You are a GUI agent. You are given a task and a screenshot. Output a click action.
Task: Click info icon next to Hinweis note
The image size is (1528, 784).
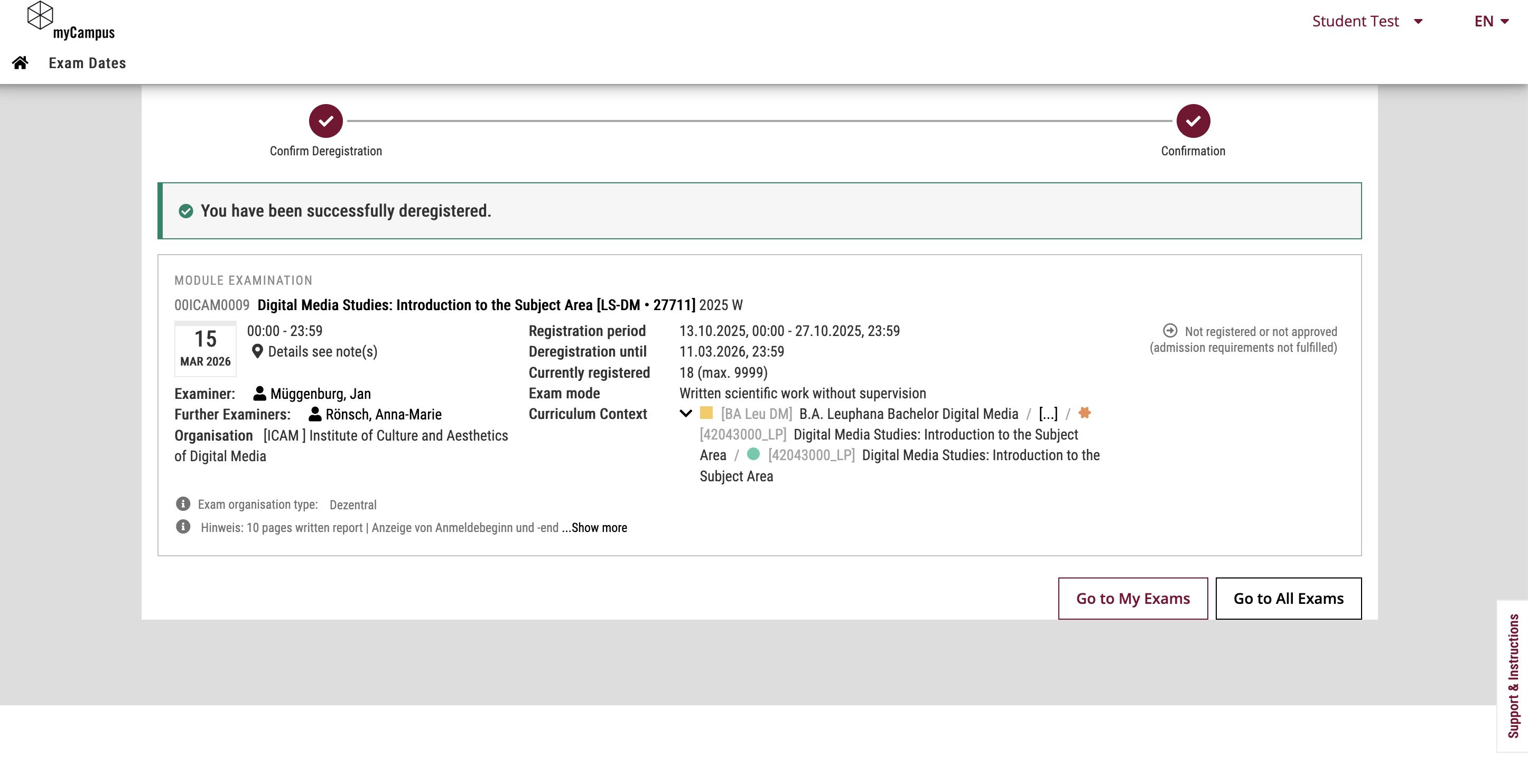point(183,527)
